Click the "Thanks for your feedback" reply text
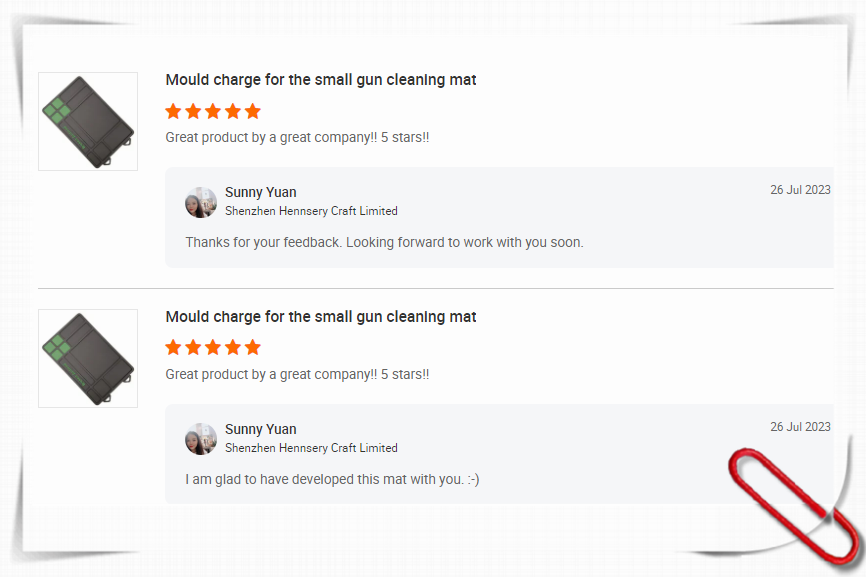Screen dimensions: 866x577 coord(384,242)
